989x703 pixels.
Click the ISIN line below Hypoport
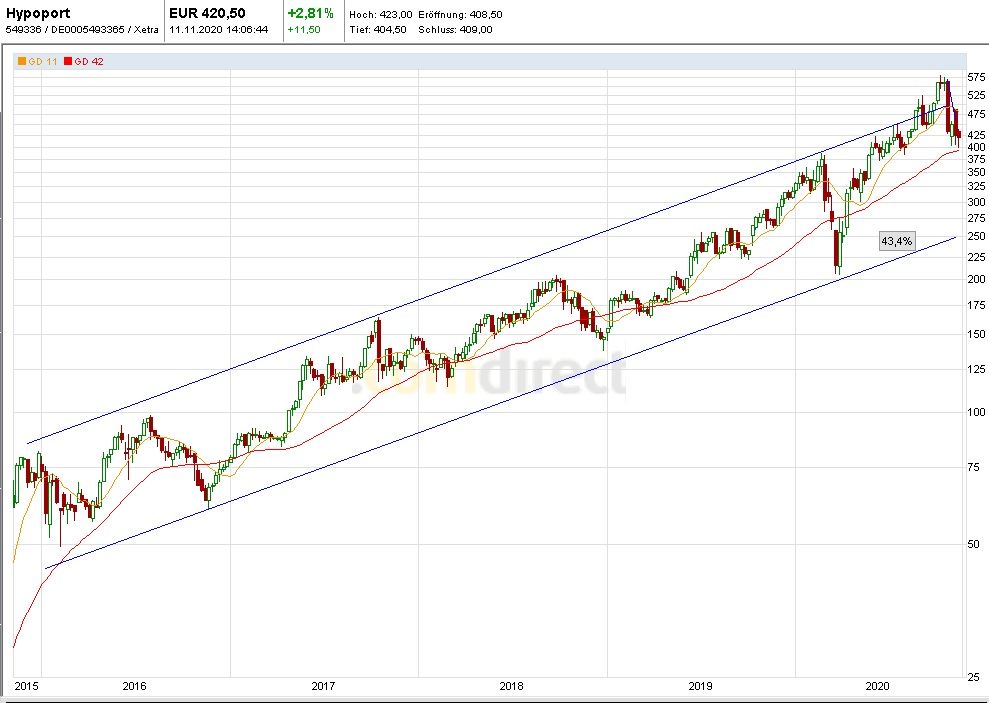[x=68, y=30]
